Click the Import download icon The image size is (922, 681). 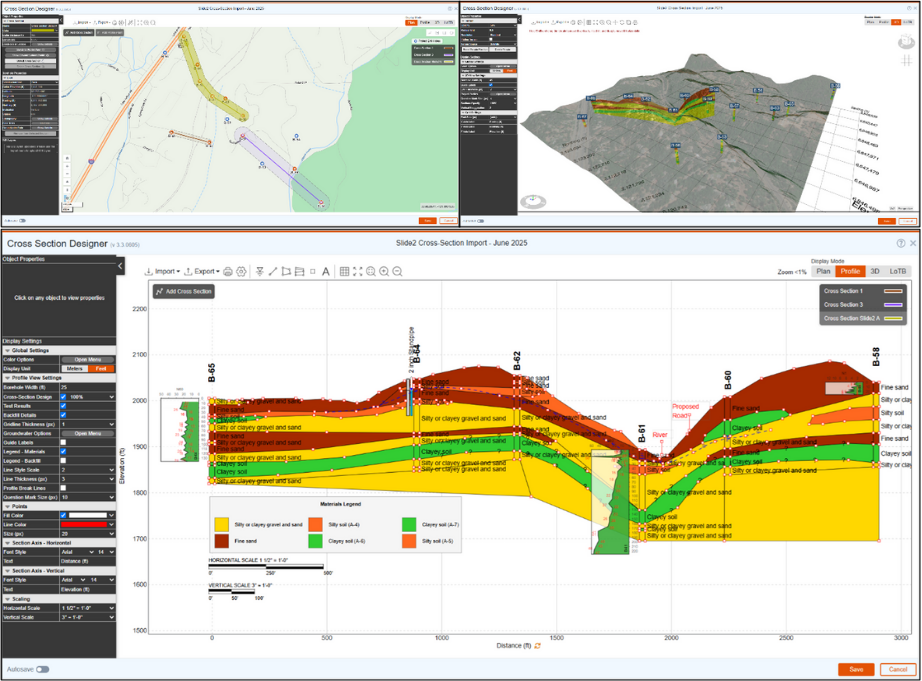click(x=149, y=272)
